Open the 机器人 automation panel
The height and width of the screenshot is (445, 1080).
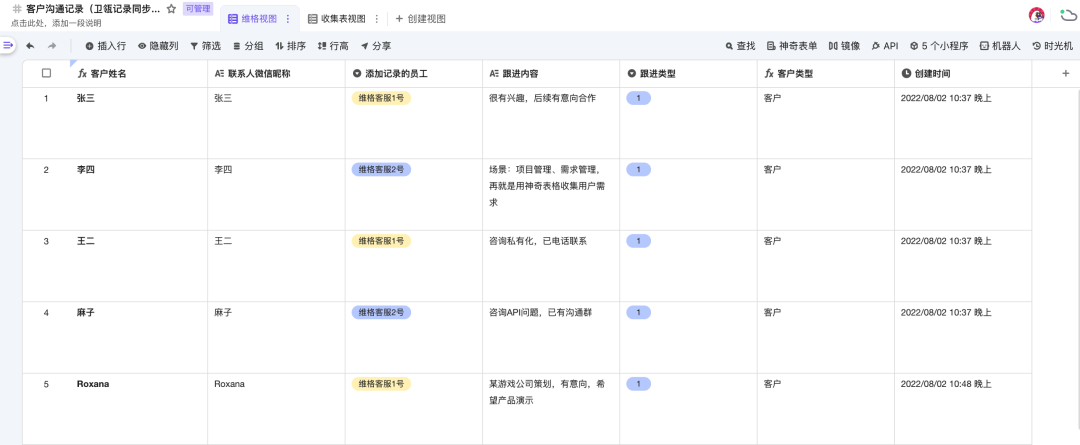999,46
